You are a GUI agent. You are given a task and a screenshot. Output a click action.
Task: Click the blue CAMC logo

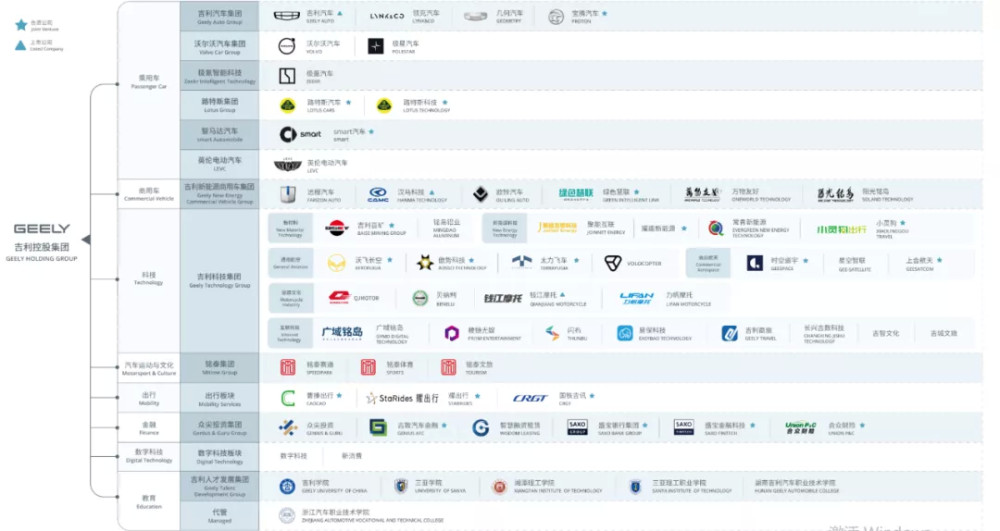click(378, 195)
